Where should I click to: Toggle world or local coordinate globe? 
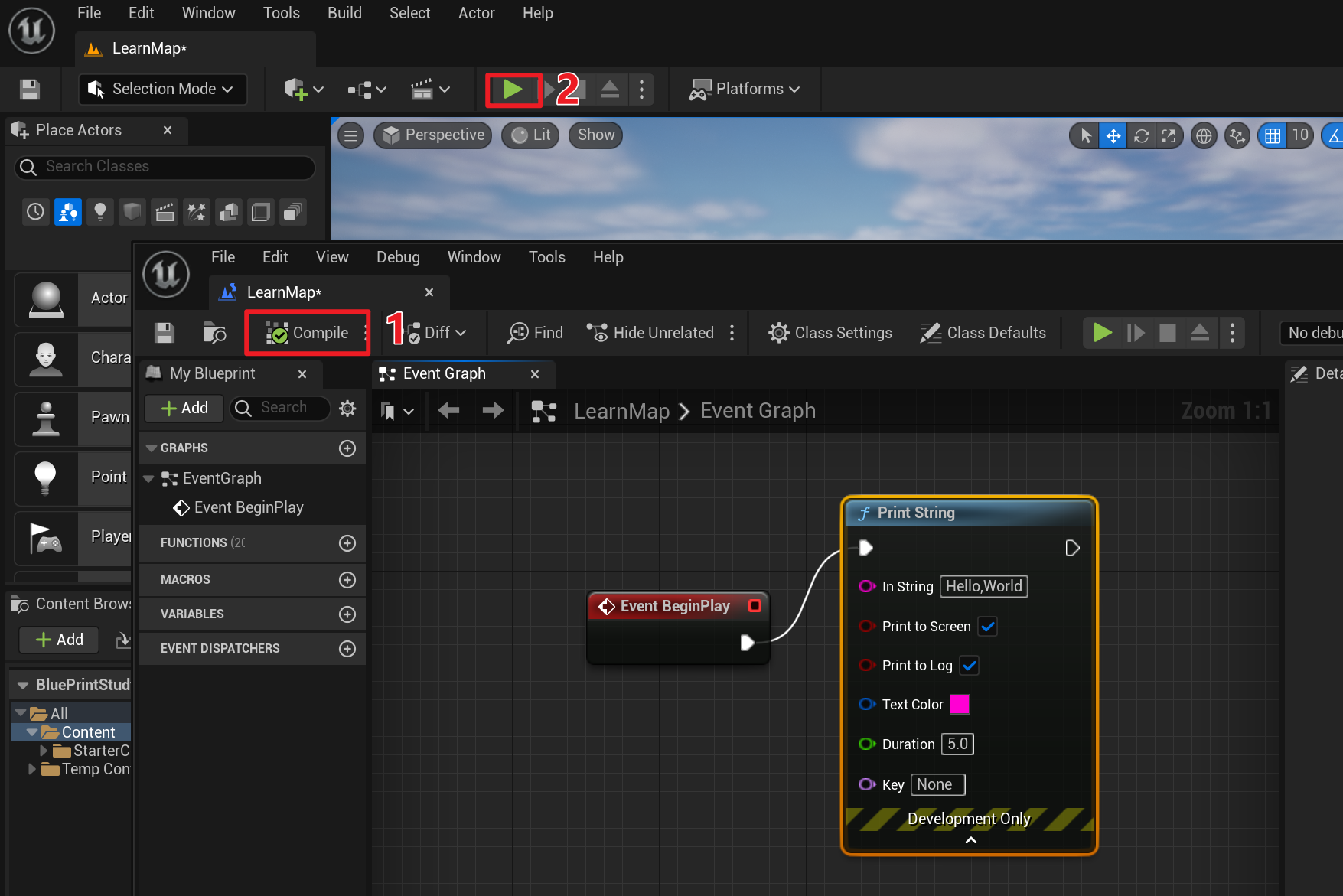[1204, 135]
